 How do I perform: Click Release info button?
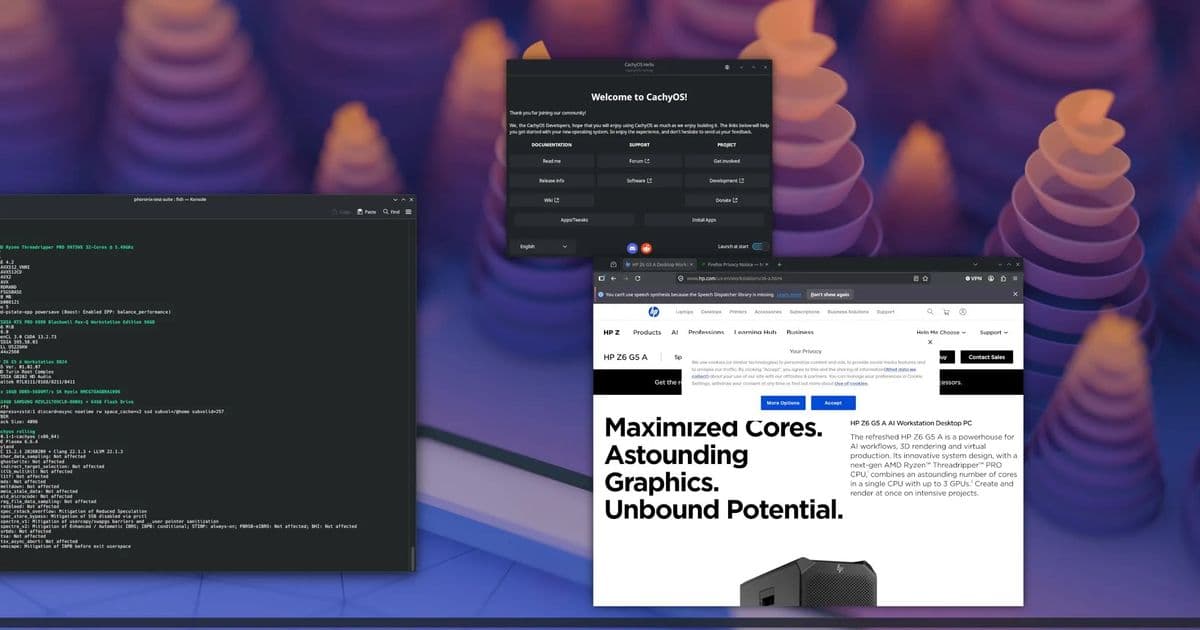pyautogui.click(x=552, y=181)
